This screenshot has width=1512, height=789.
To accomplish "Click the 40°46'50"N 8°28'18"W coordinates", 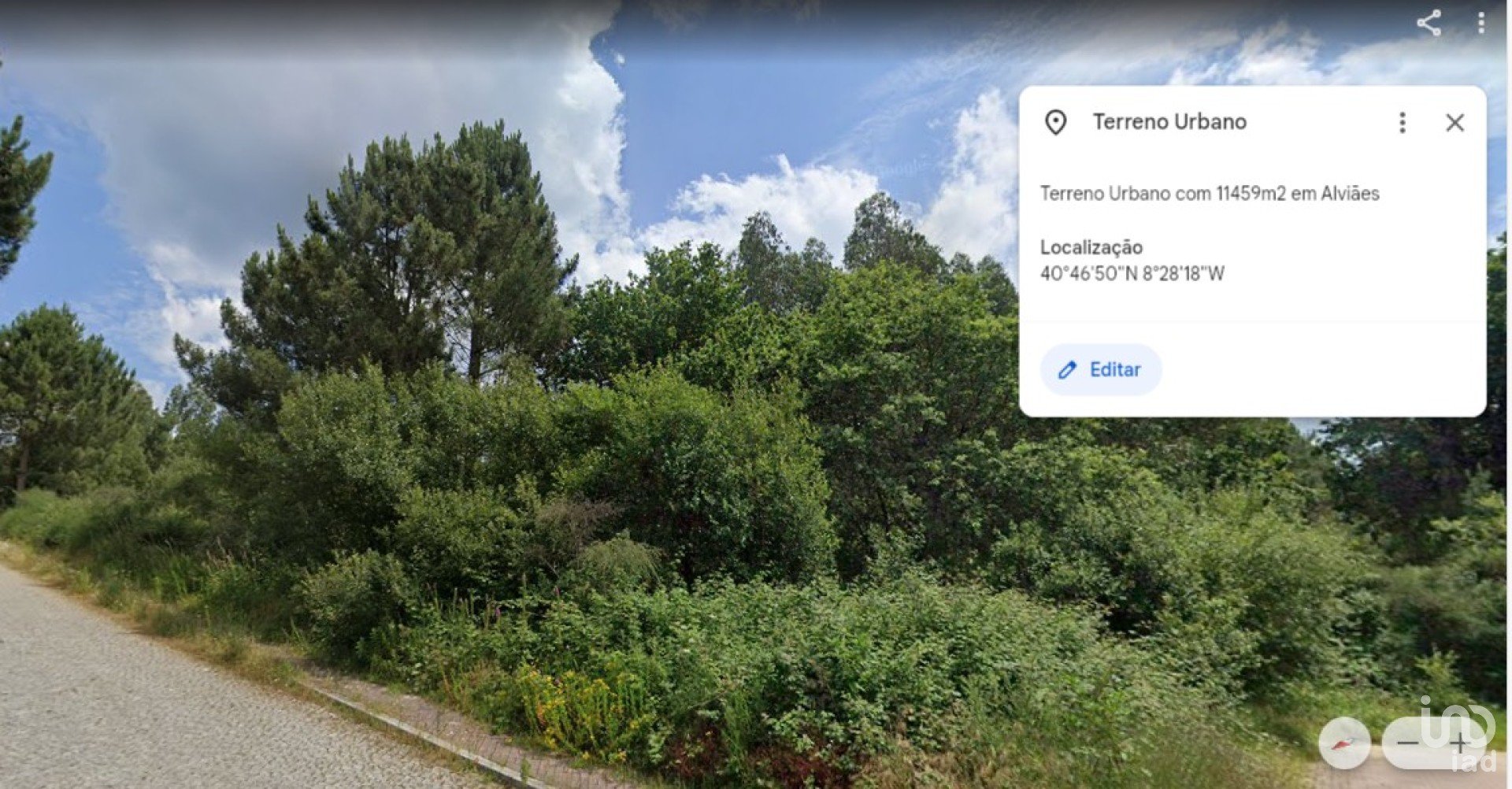I will [1132, 274].
